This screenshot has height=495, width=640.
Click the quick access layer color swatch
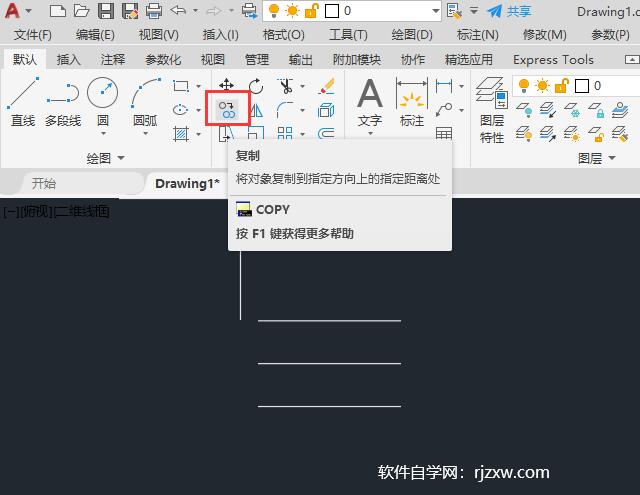(331, 11)
